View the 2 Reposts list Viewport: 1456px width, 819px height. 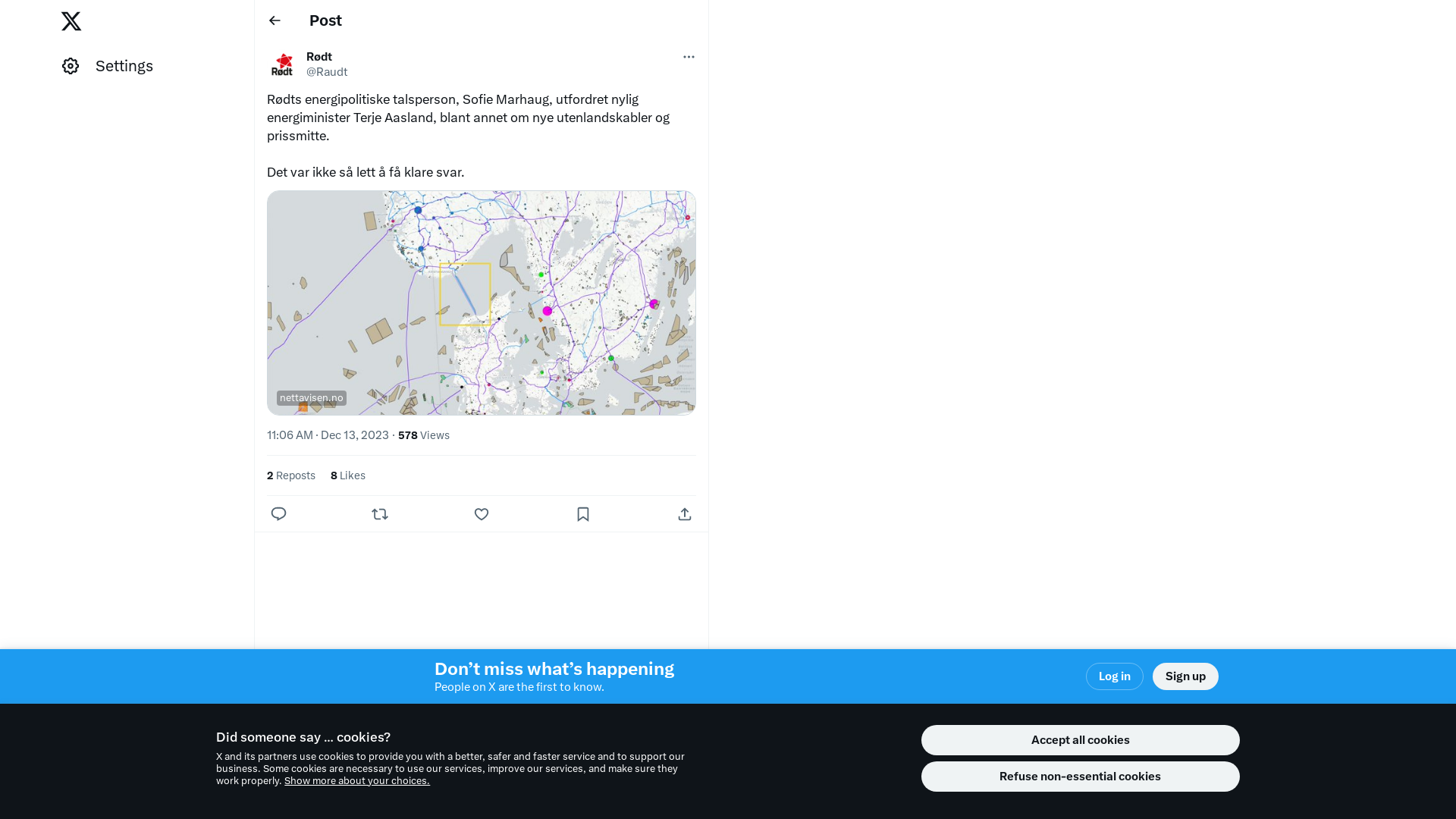(291, 475)
